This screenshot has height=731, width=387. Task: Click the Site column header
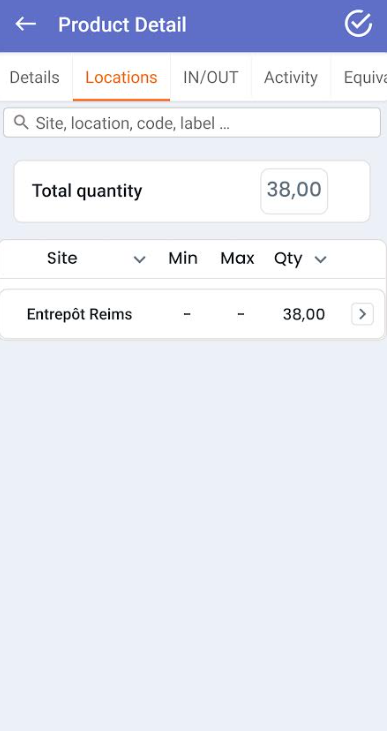coord(62,258)
